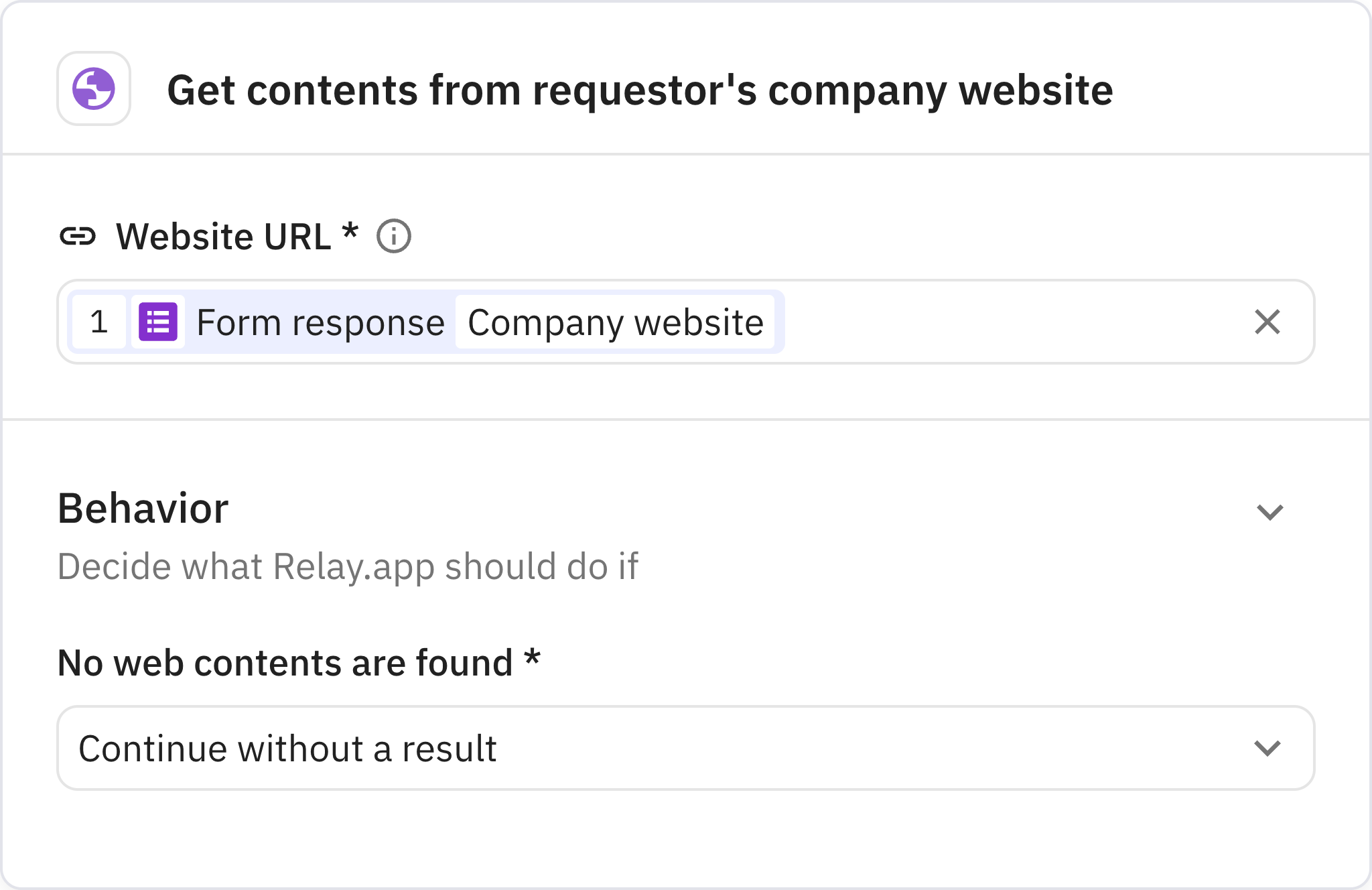The image size is (1372, 890).
Task: Remove the Form response variable from the URL field
Action: click(x=1268, y=322)
